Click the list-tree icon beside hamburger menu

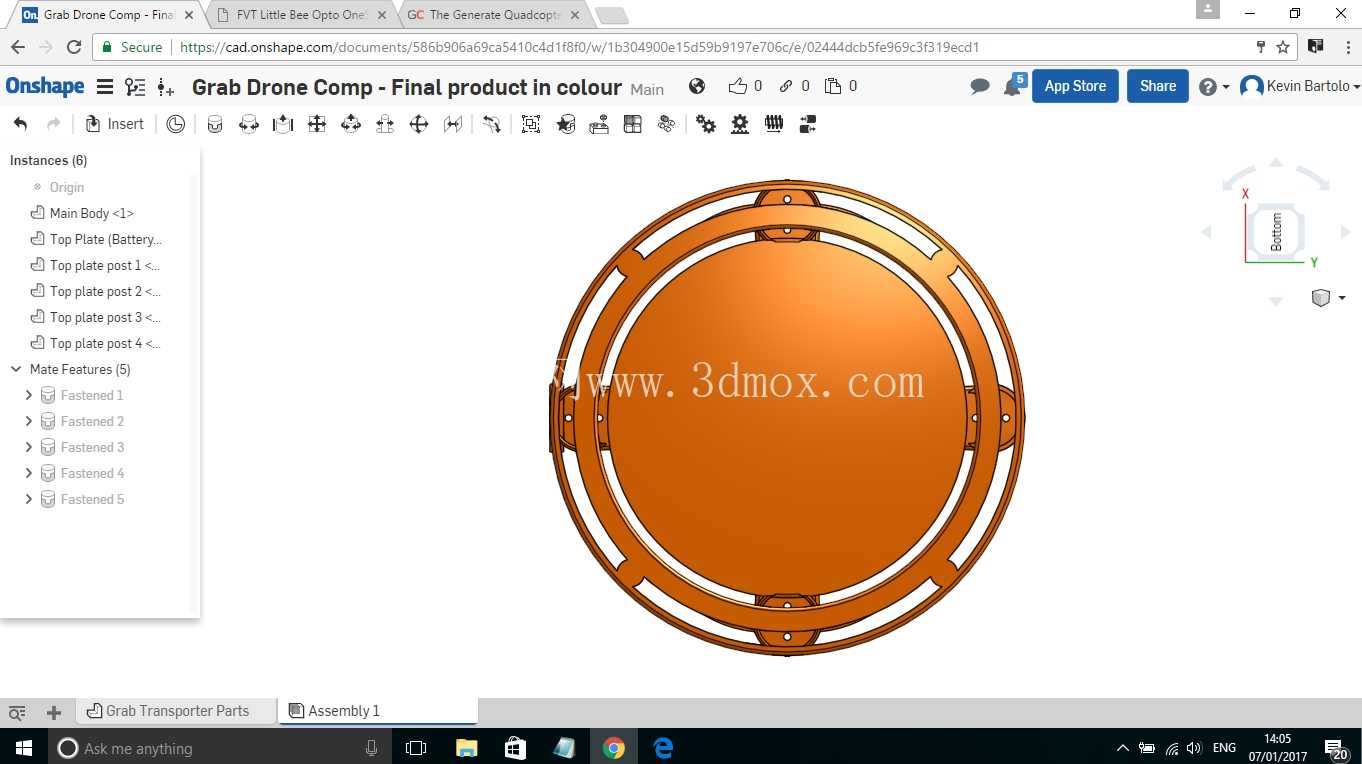click(135, 87)
